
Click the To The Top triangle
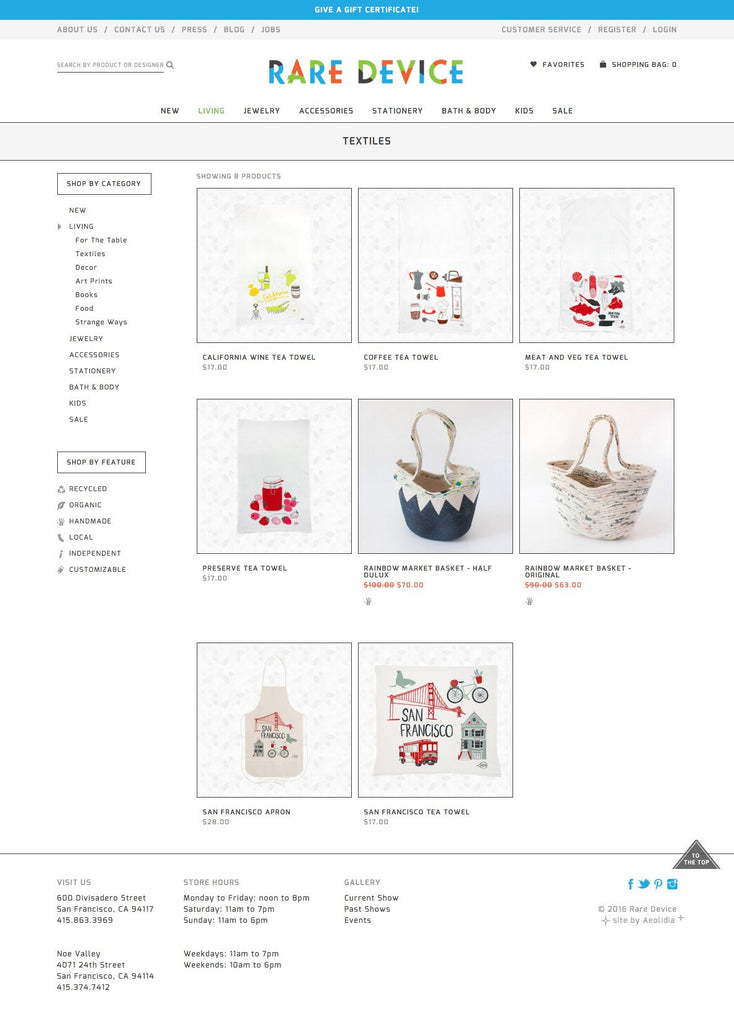coord(696,855)
